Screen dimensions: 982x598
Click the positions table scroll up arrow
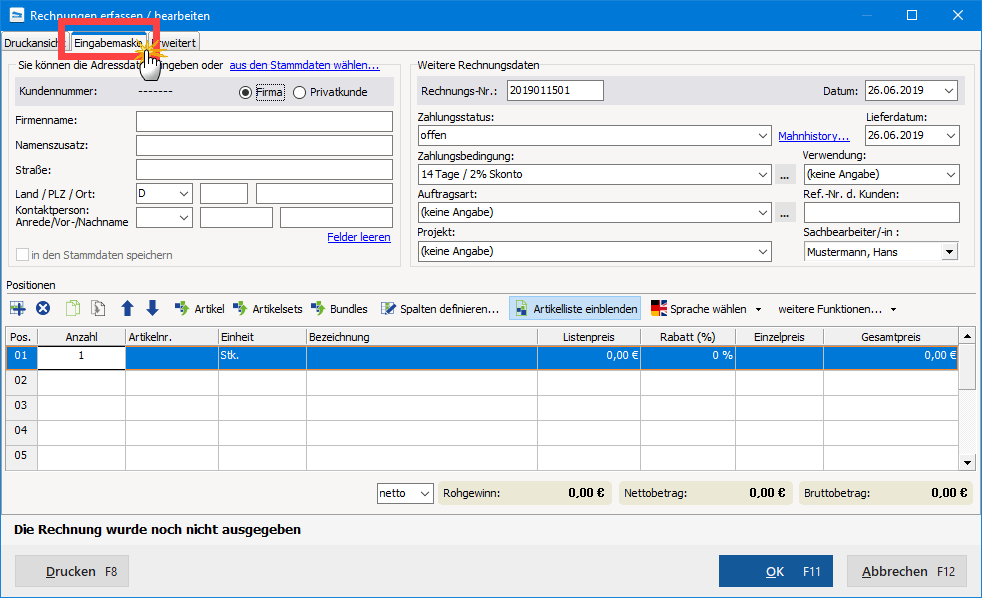[x=967, y=336]
